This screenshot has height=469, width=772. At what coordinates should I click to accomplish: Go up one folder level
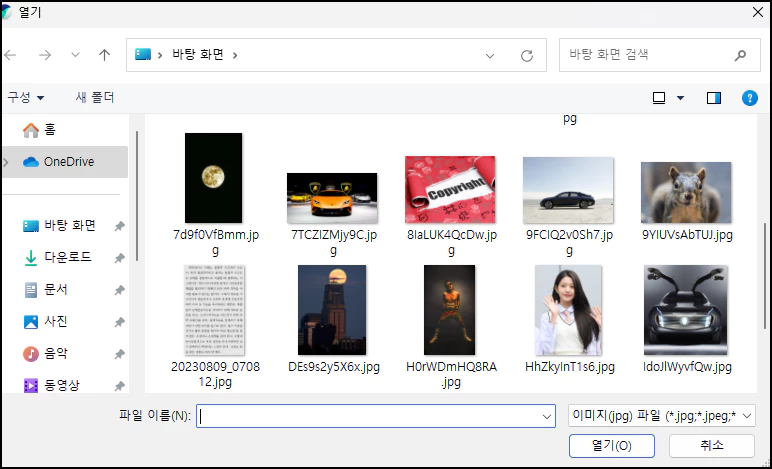click(104, 55)
